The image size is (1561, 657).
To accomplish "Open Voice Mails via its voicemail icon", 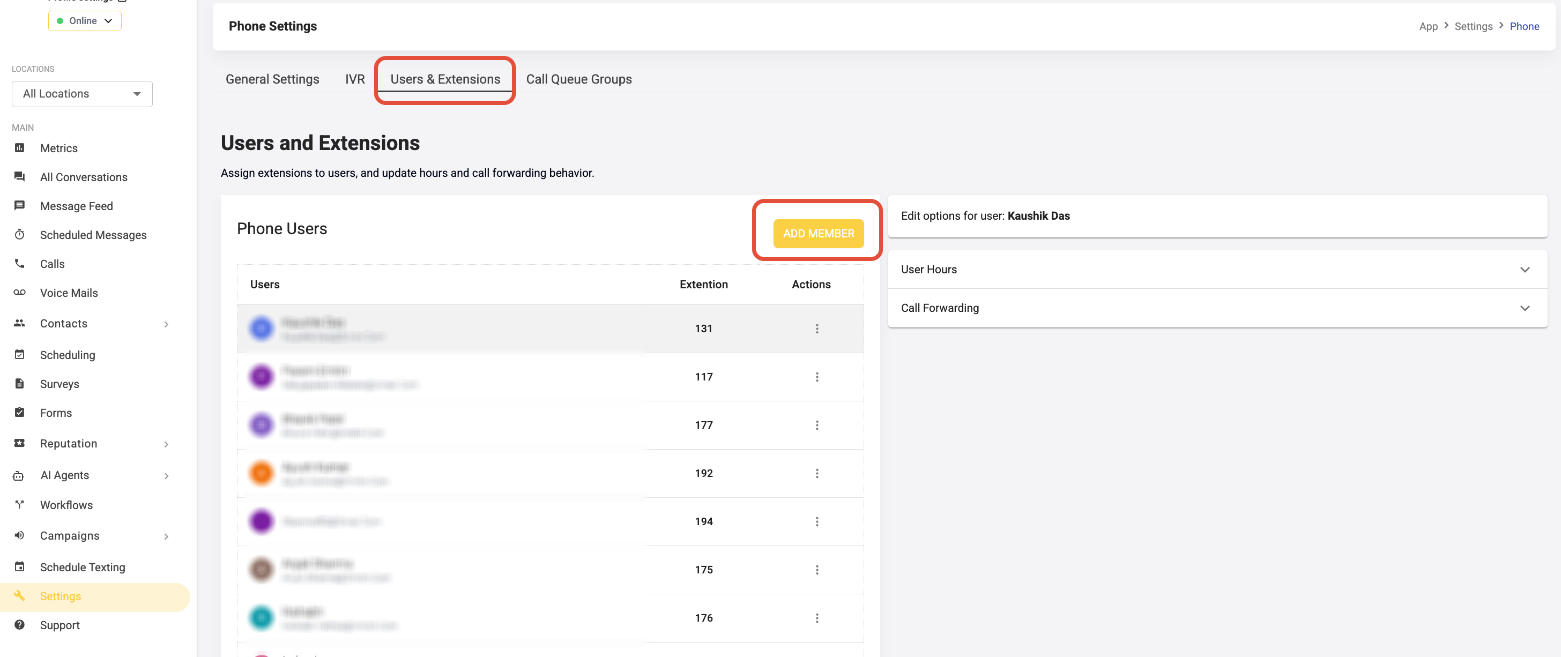I will pos(19,293).
